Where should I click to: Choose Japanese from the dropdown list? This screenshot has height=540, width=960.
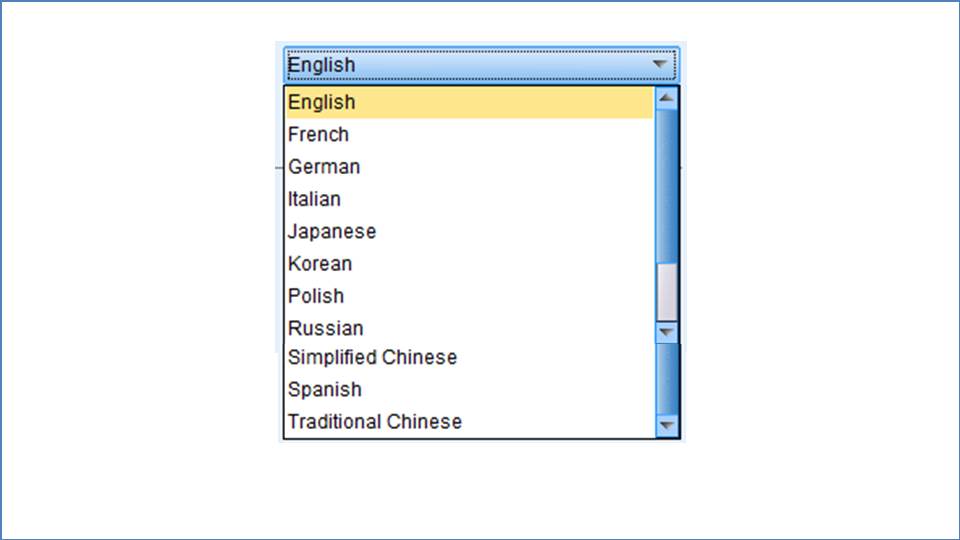coord(470,231)
